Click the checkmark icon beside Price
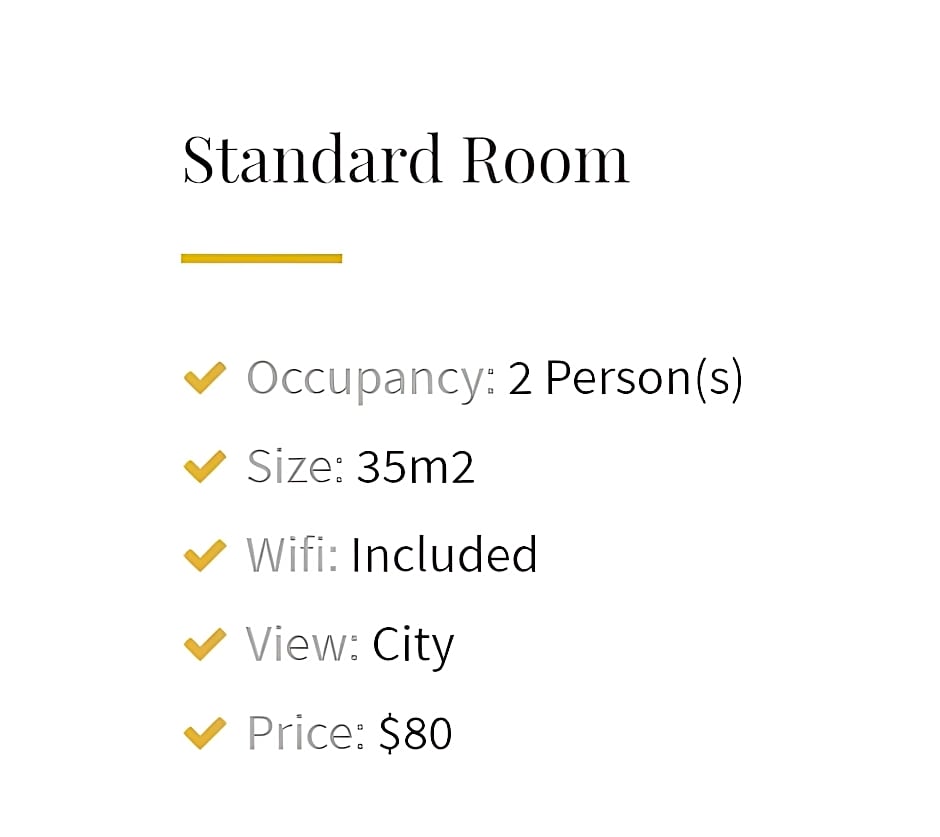This screenshot has width=940, height=837. coord(205,733)
